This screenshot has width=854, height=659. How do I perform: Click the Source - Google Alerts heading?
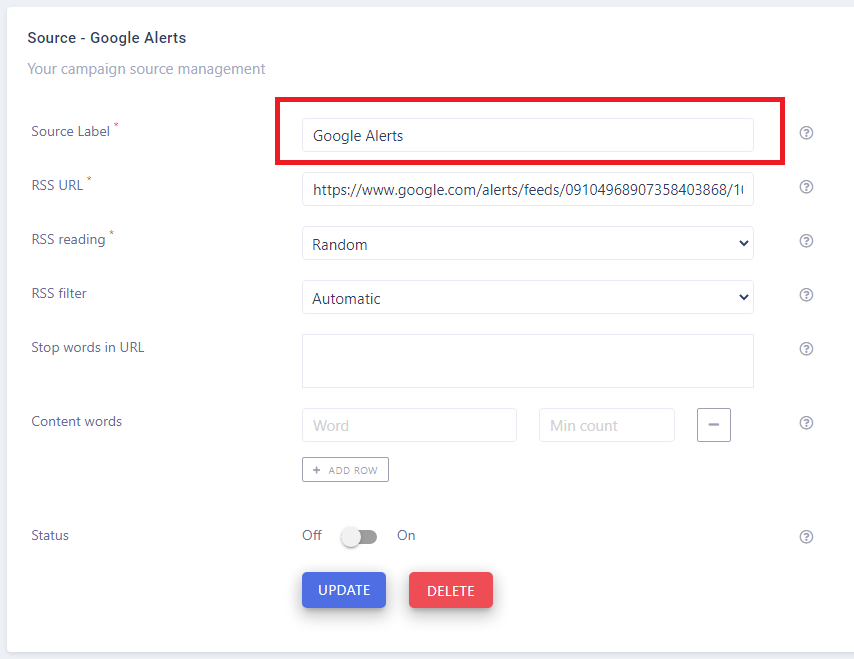coord(107,38)
